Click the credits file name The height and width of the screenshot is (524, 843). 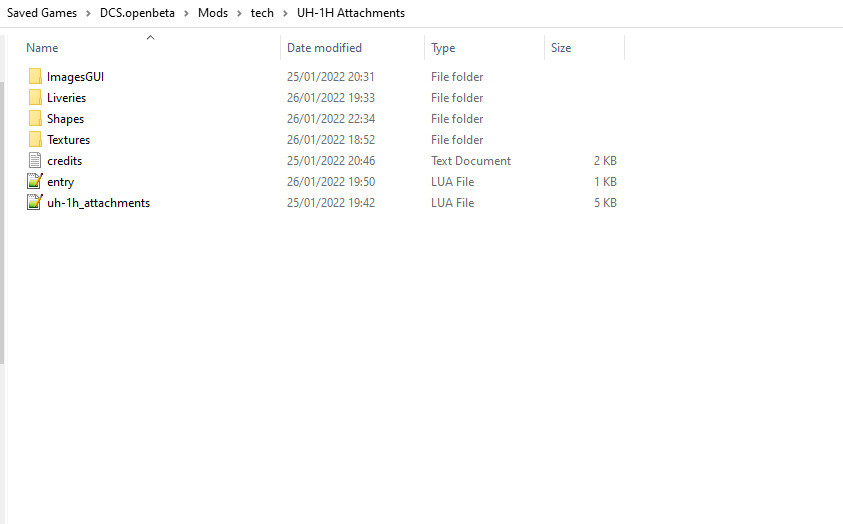click(x=65, y=161)
